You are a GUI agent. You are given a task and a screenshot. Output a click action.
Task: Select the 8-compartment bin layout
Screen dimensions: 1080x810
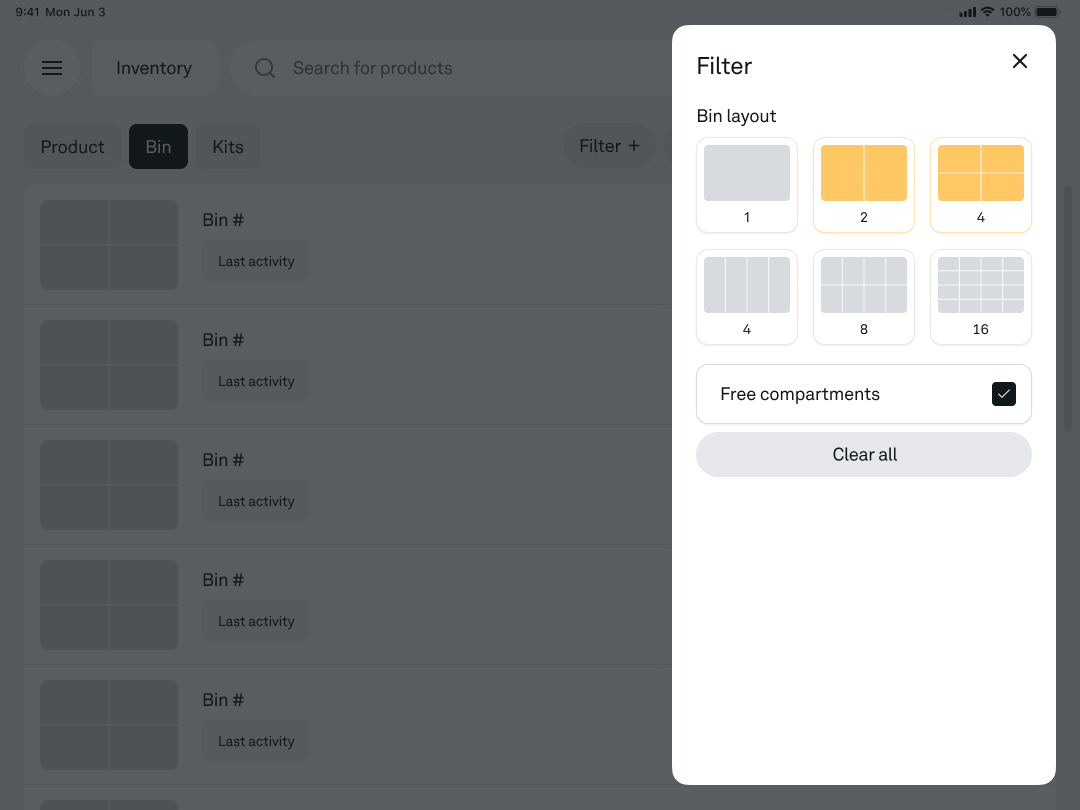point(864,297)
